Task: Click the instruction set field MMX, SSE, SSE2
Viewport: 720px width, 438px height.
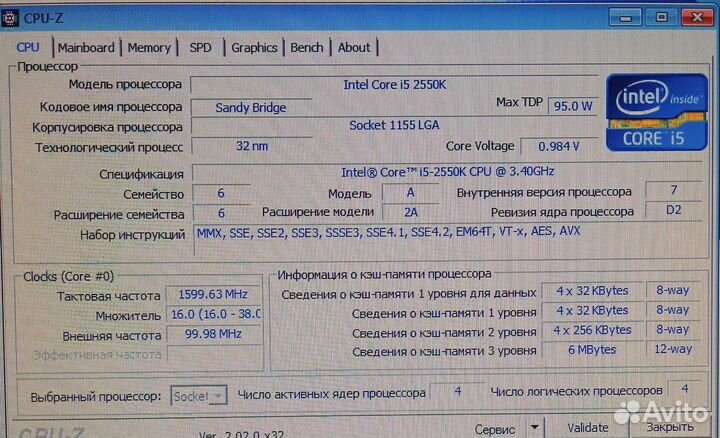Action: click(448, 239)
